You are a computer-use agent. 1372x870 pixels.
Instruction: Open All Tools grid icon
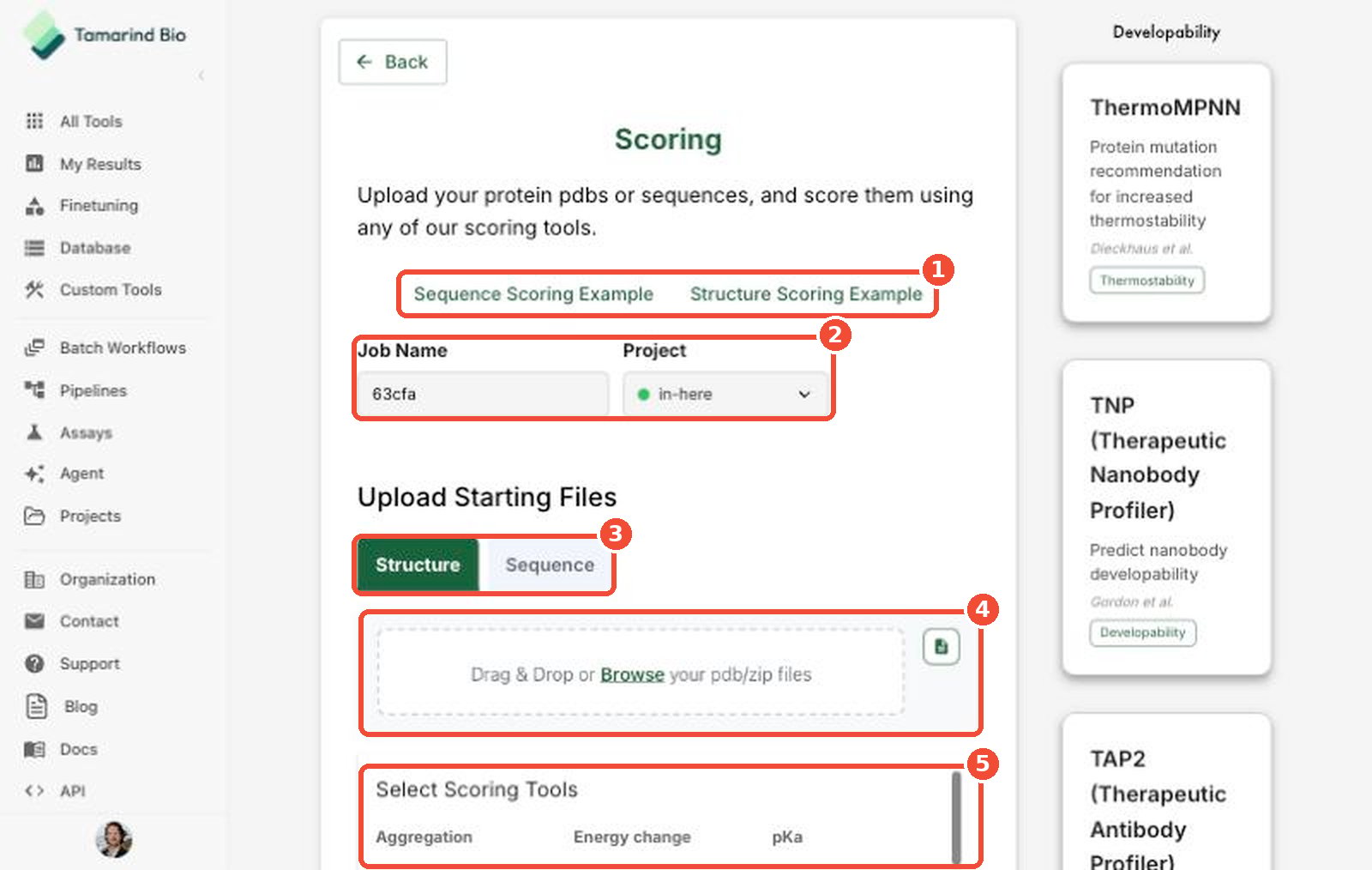[x=34, y=121]
